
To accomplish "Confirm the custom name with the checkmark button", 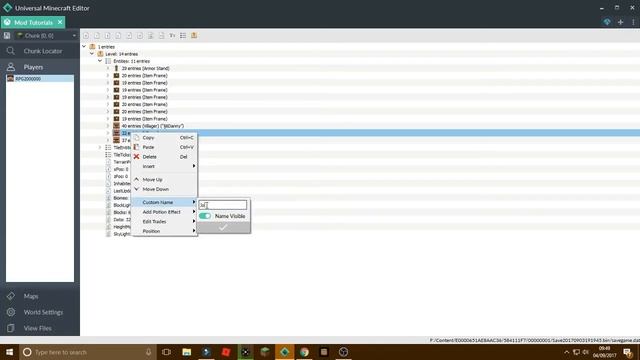I will coord(223,228).
